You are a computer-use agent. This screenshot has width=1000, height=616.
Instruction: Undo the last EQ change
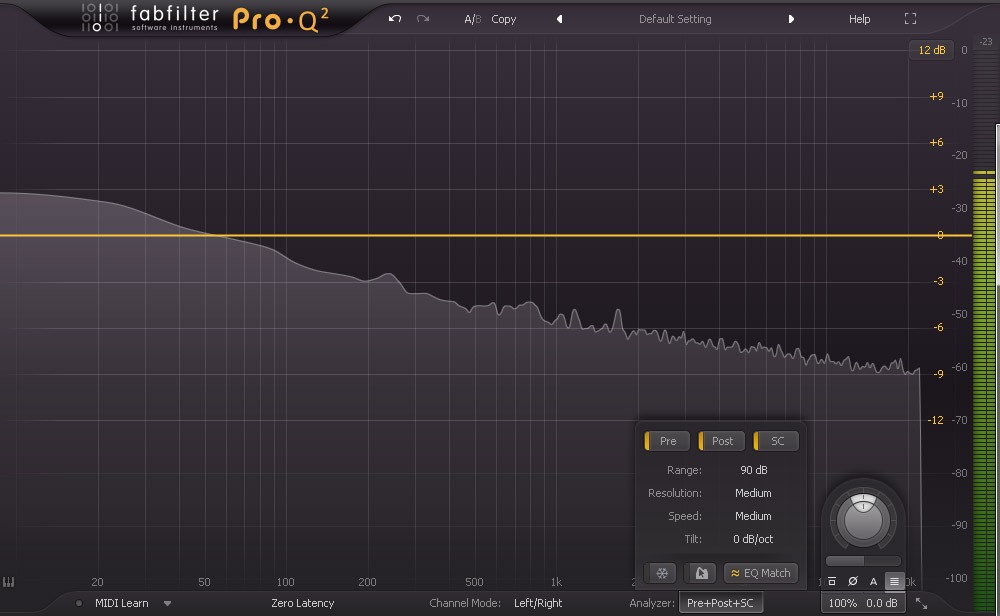(395, 18)
